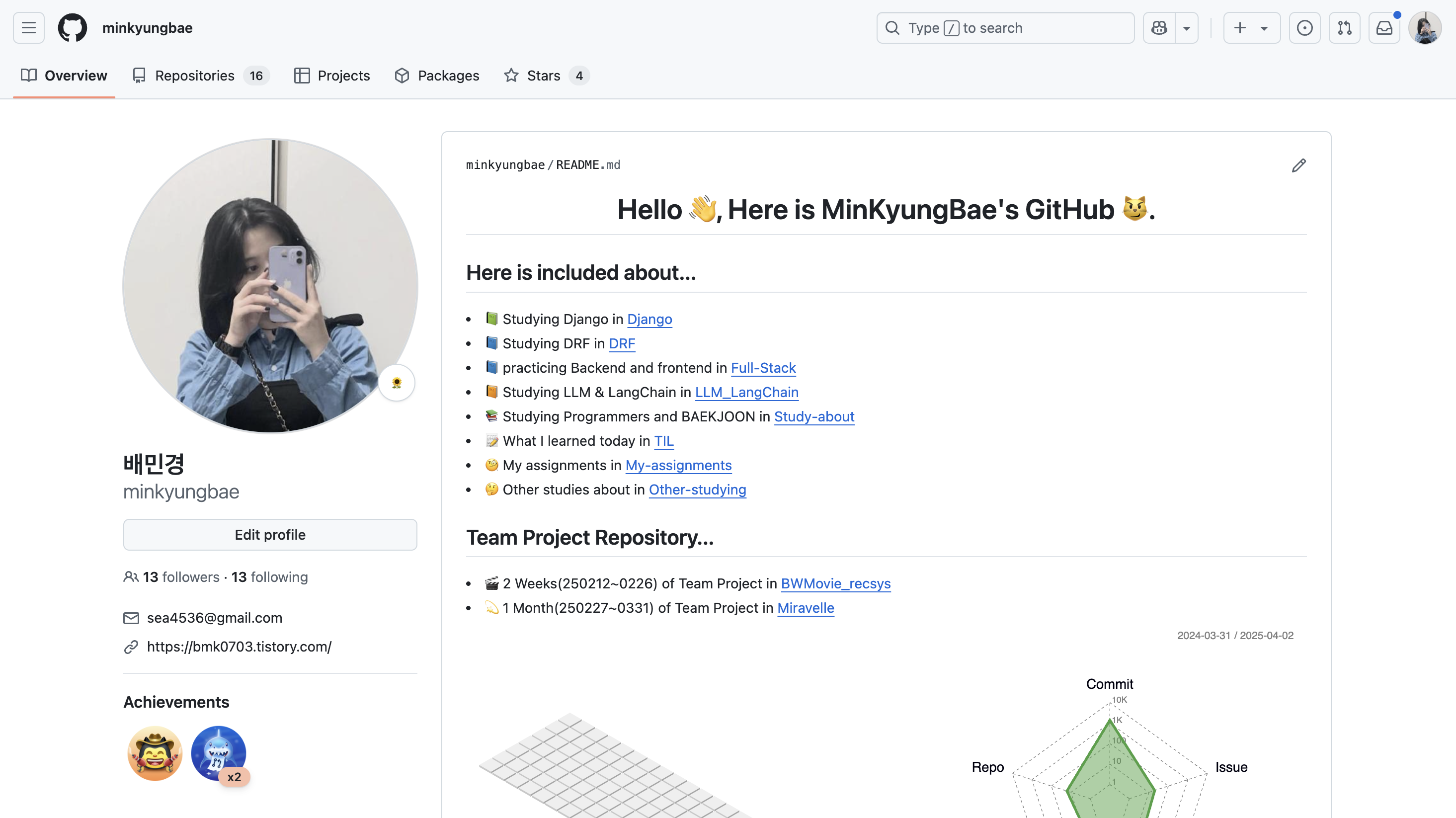Open the Other-studying repository link
The height and width of the screenshot is (818, 1456).
coord(698,490)
